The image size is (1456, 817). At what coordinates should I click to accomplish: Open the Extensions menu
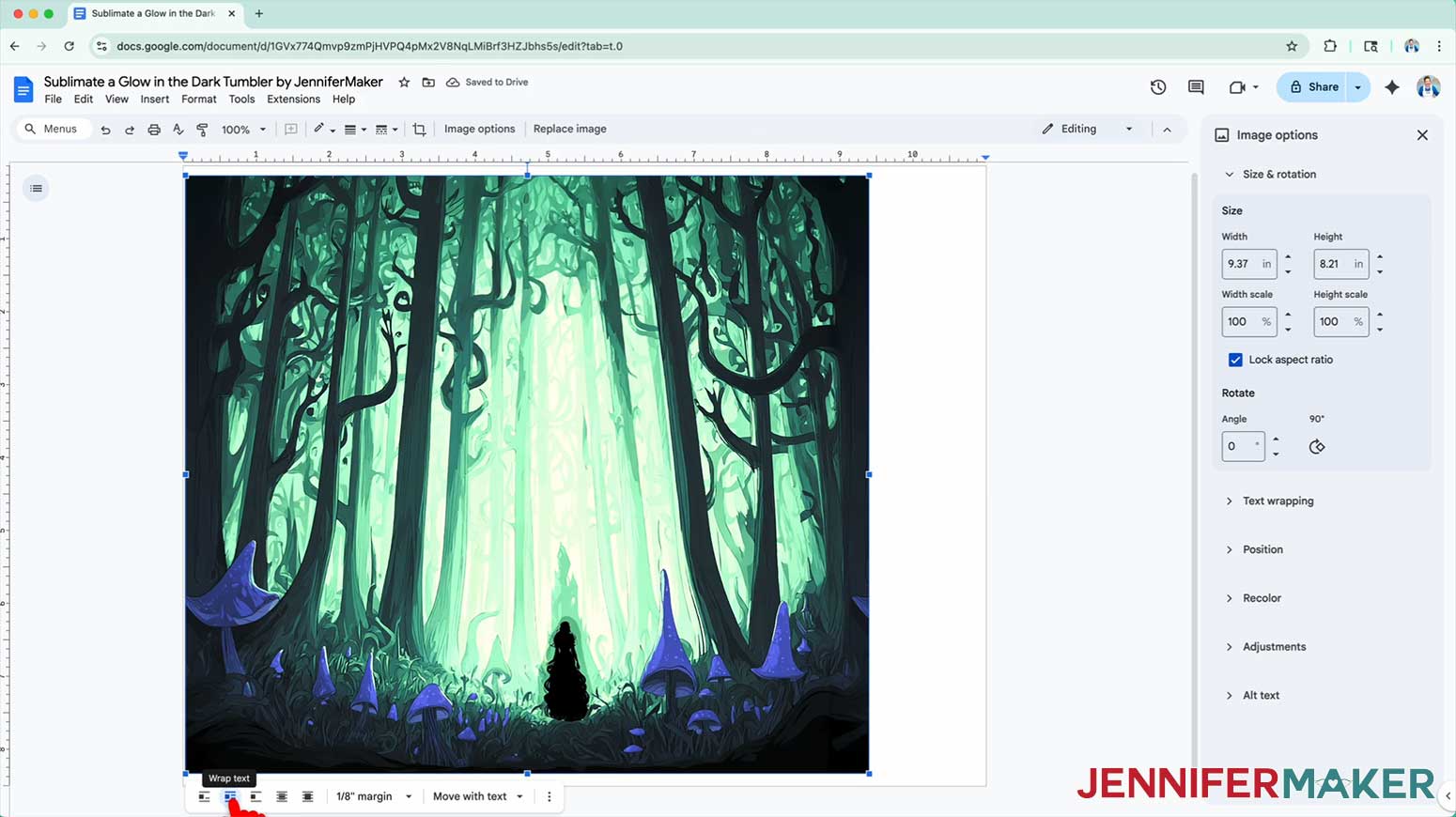[293, 100]
